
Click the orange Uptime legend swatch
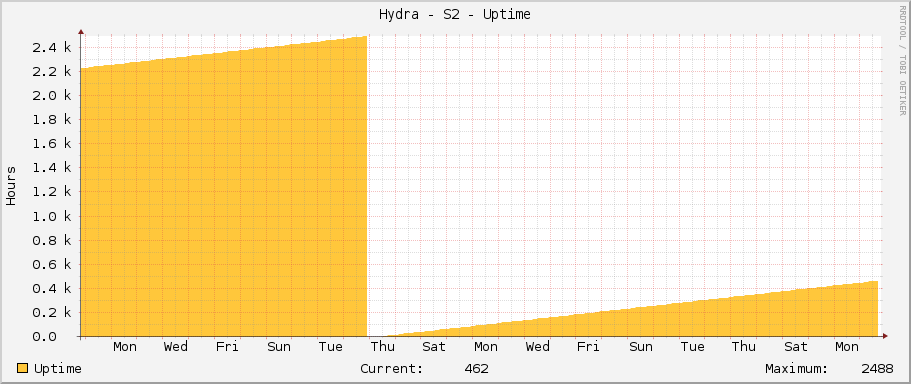(x=22, y=368)
